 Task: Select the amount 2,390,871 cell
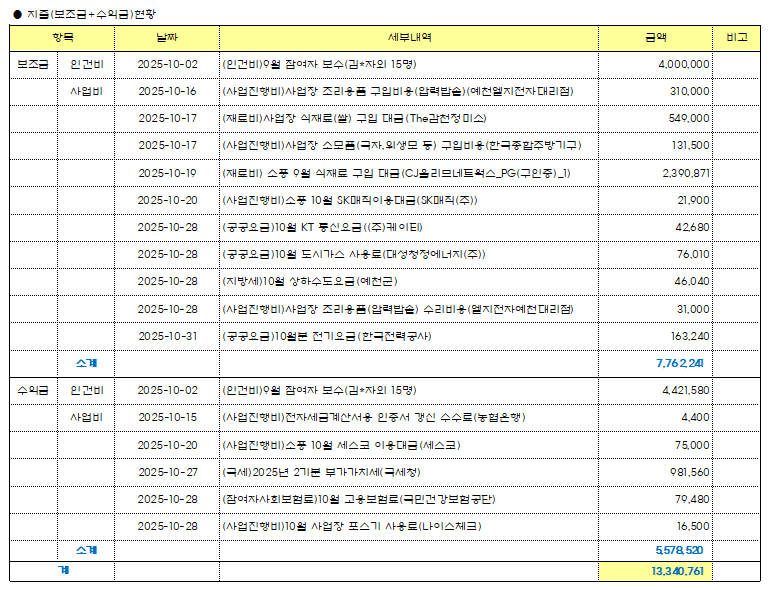point(655,172)
